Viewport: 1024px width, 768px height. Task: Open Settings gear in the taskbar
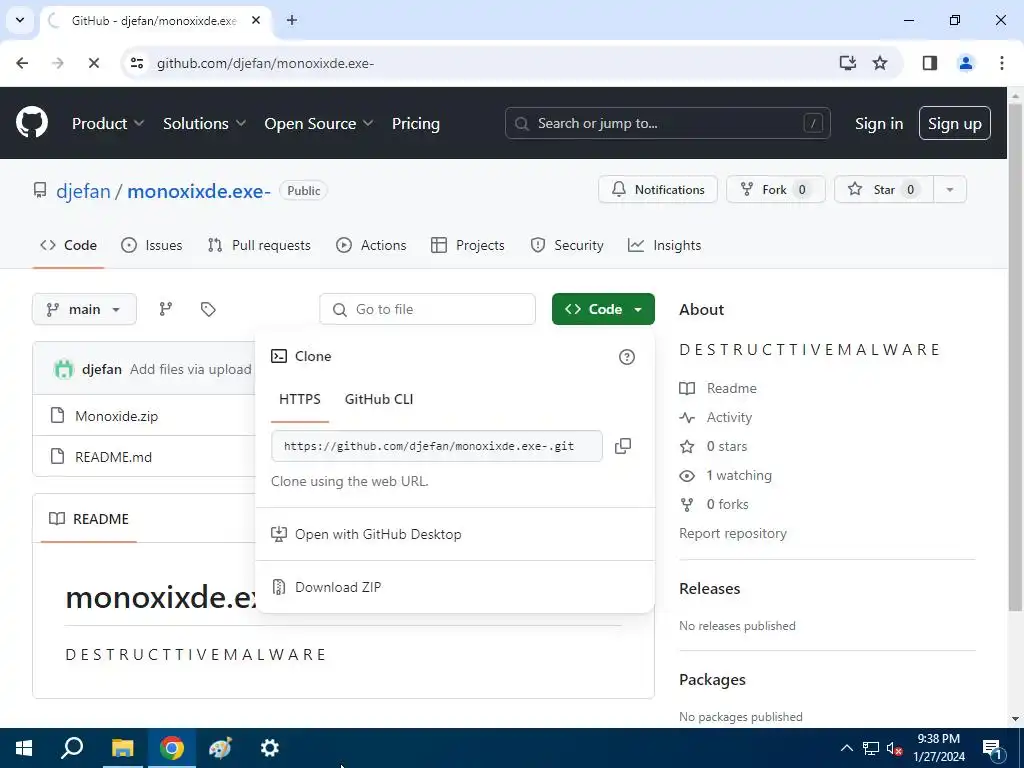[x=270, y=748]
